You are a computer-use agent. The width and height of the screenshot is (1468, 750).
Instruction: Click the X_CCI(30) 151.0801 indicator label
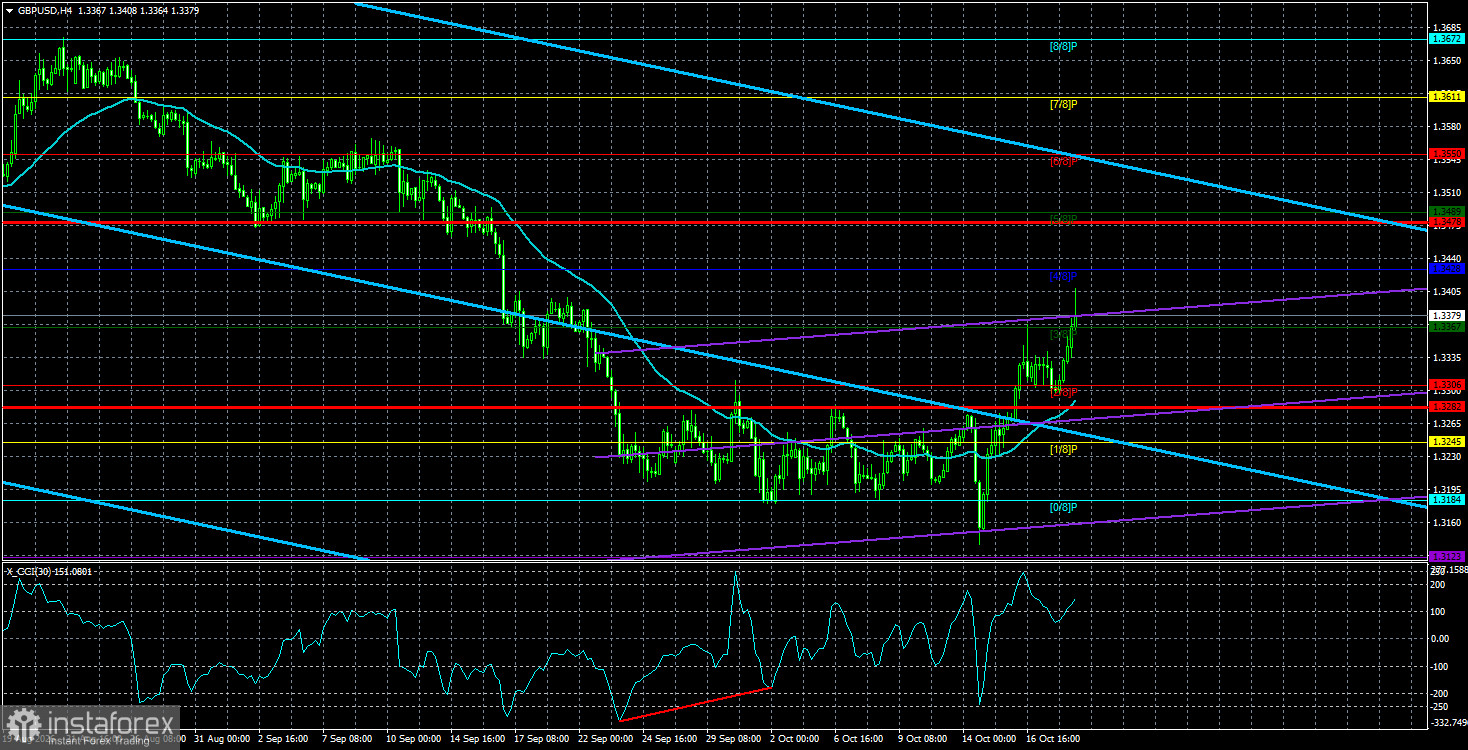coord(50,571)
